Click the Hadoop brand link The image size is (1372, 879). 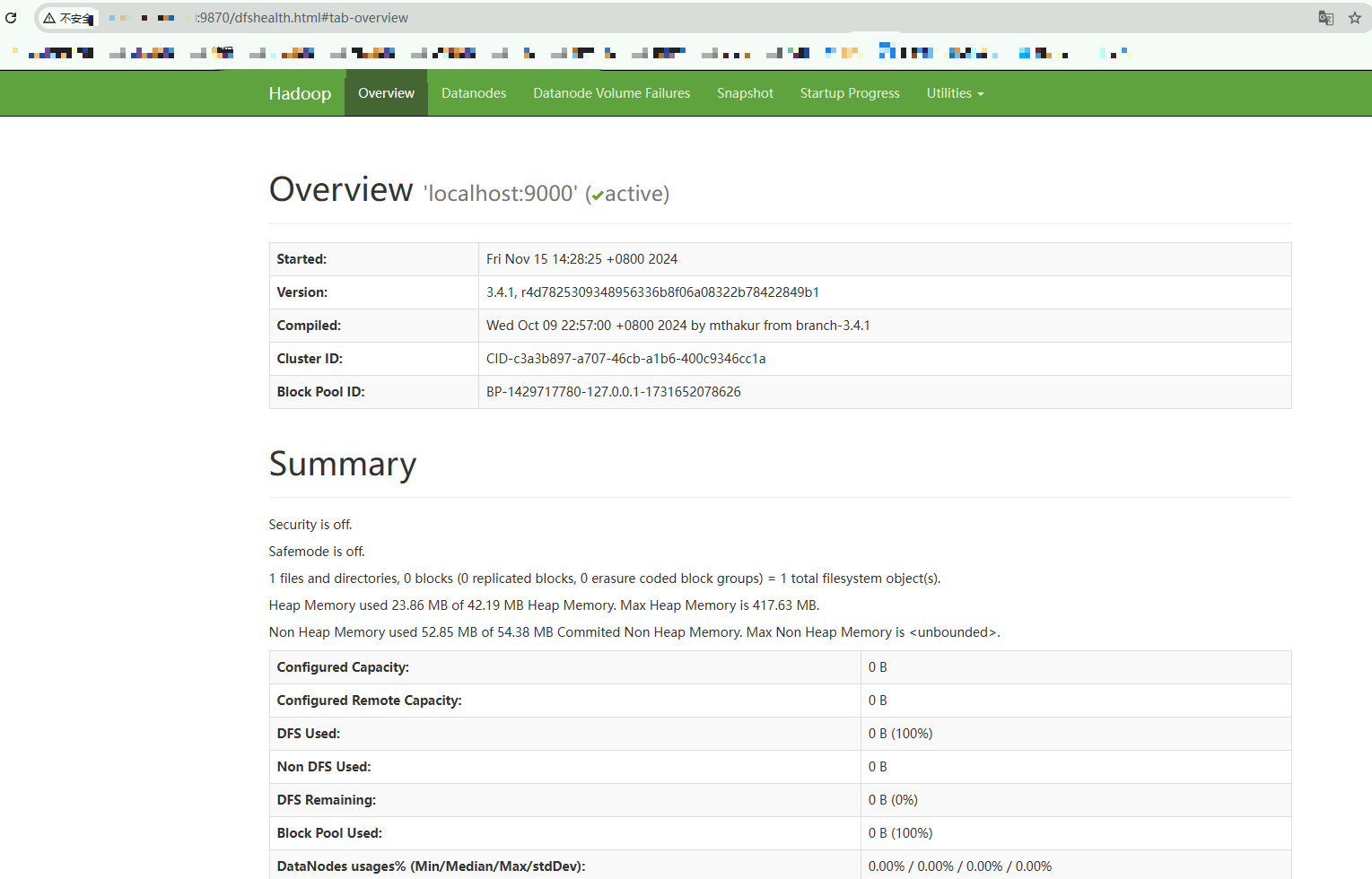[300, 93]
